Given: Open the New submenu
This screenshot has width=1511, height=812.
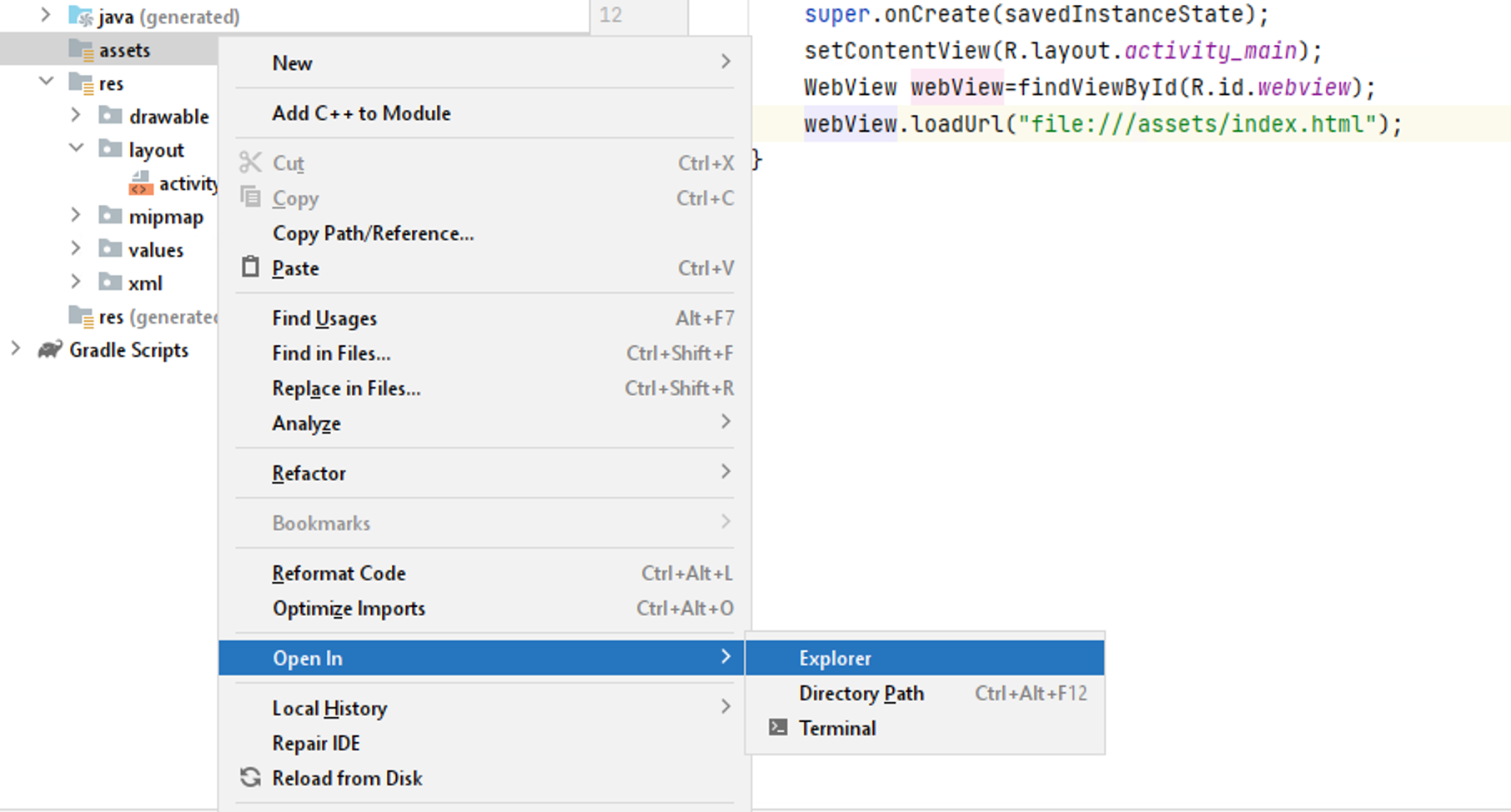Looking at the screenshot, I should [292, 63].
